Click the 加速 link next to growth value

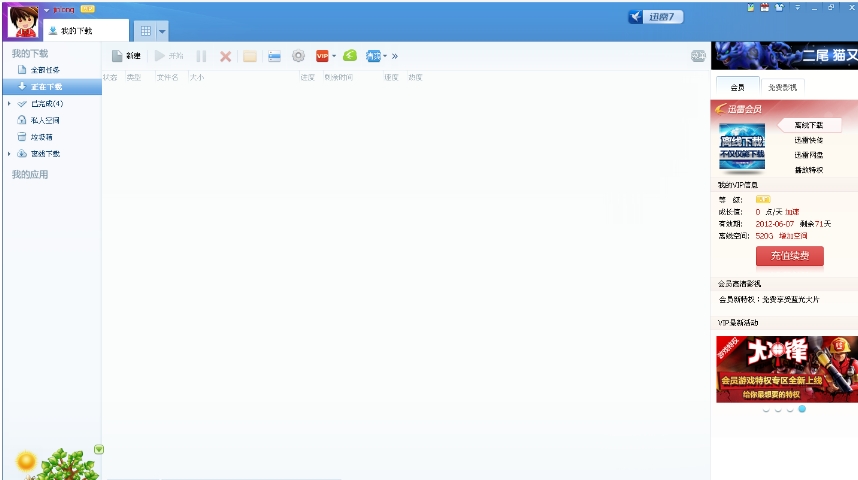(792, 212)
